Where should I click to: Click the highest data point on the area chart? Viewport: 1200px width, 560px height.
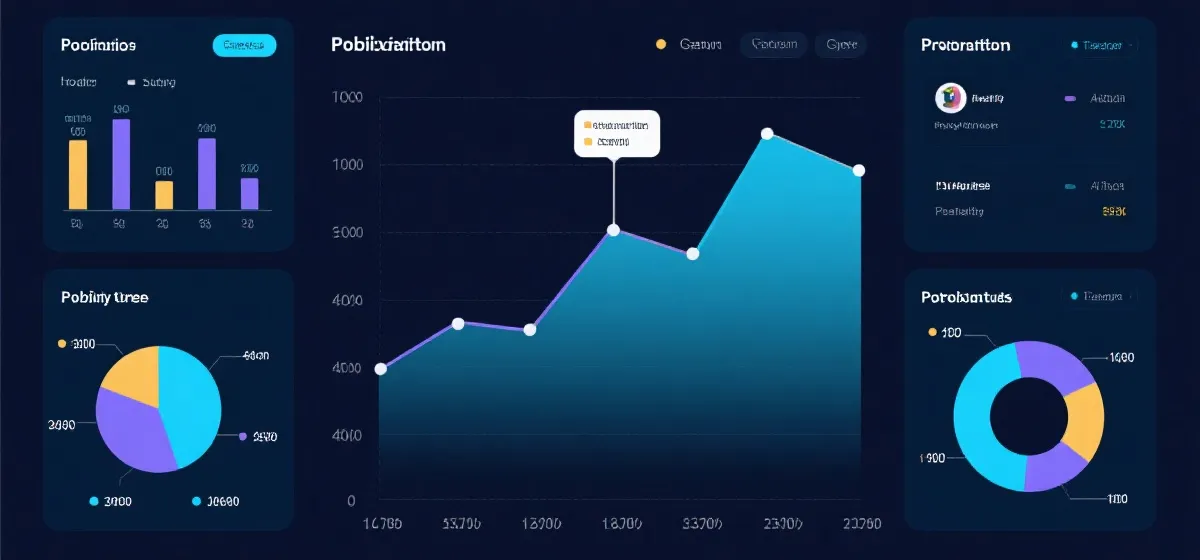click(767, 134)
